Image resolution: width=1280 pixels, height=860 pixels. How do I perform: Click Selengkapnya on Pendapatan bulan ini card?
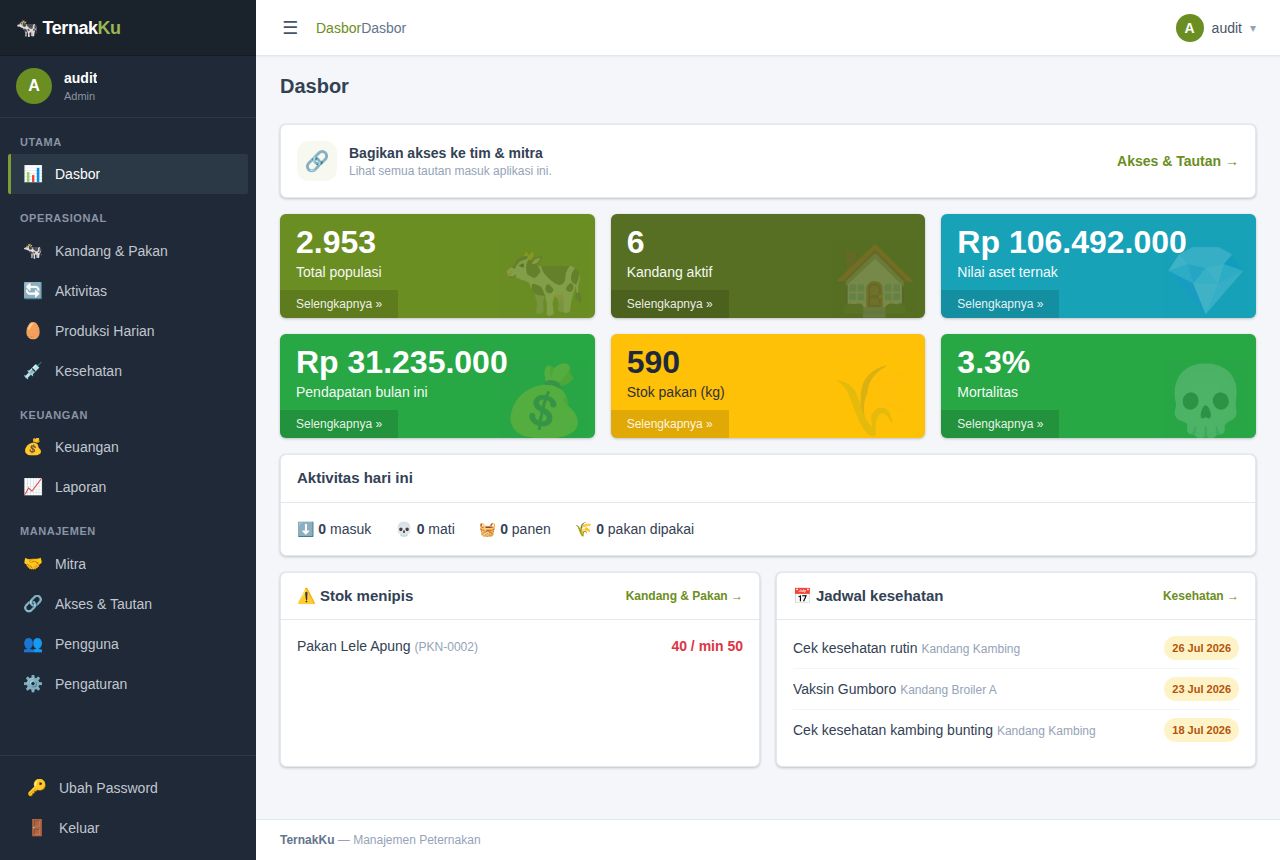point(339,424)
